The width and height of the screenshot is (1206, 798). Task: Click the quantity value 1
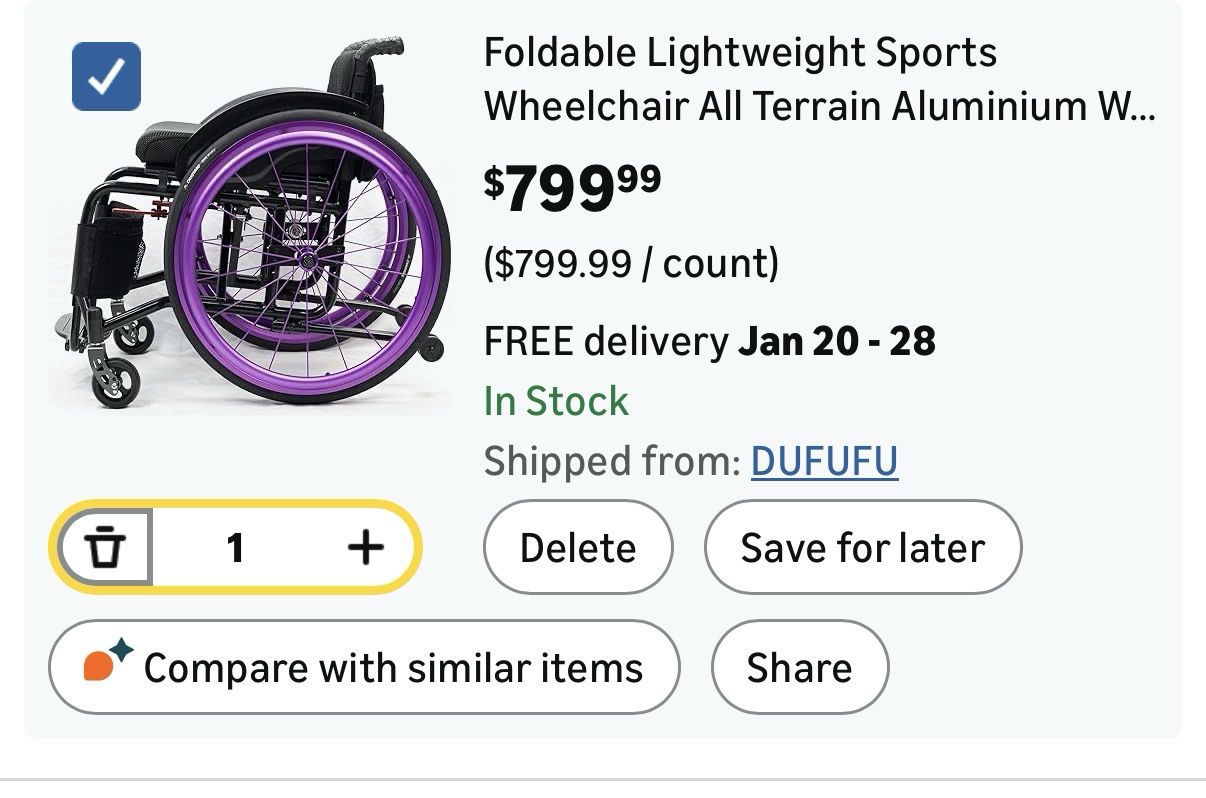[235, 547]
